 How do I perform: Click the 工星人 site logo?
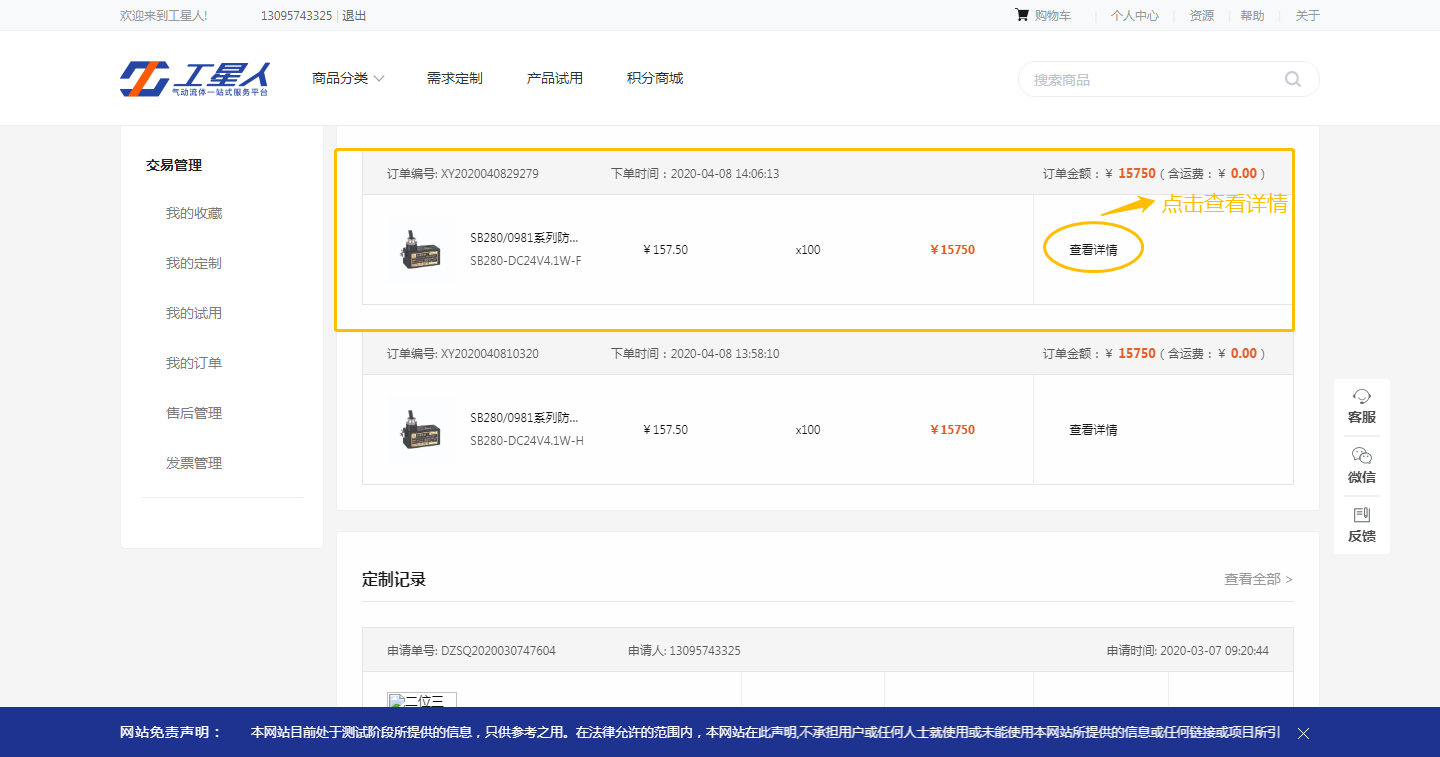point(195,79)
